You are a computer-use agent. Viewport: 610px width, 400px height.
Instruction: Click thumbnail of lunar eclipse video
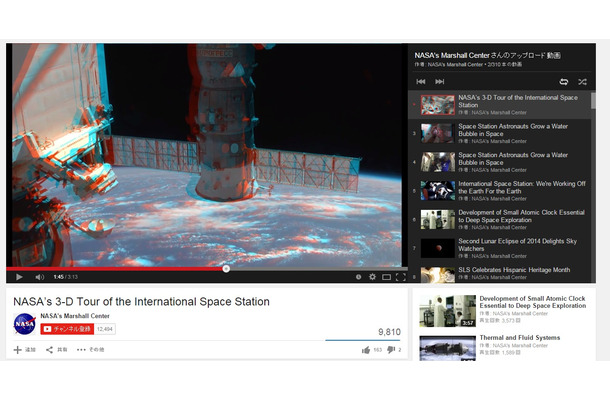[438, 248]
